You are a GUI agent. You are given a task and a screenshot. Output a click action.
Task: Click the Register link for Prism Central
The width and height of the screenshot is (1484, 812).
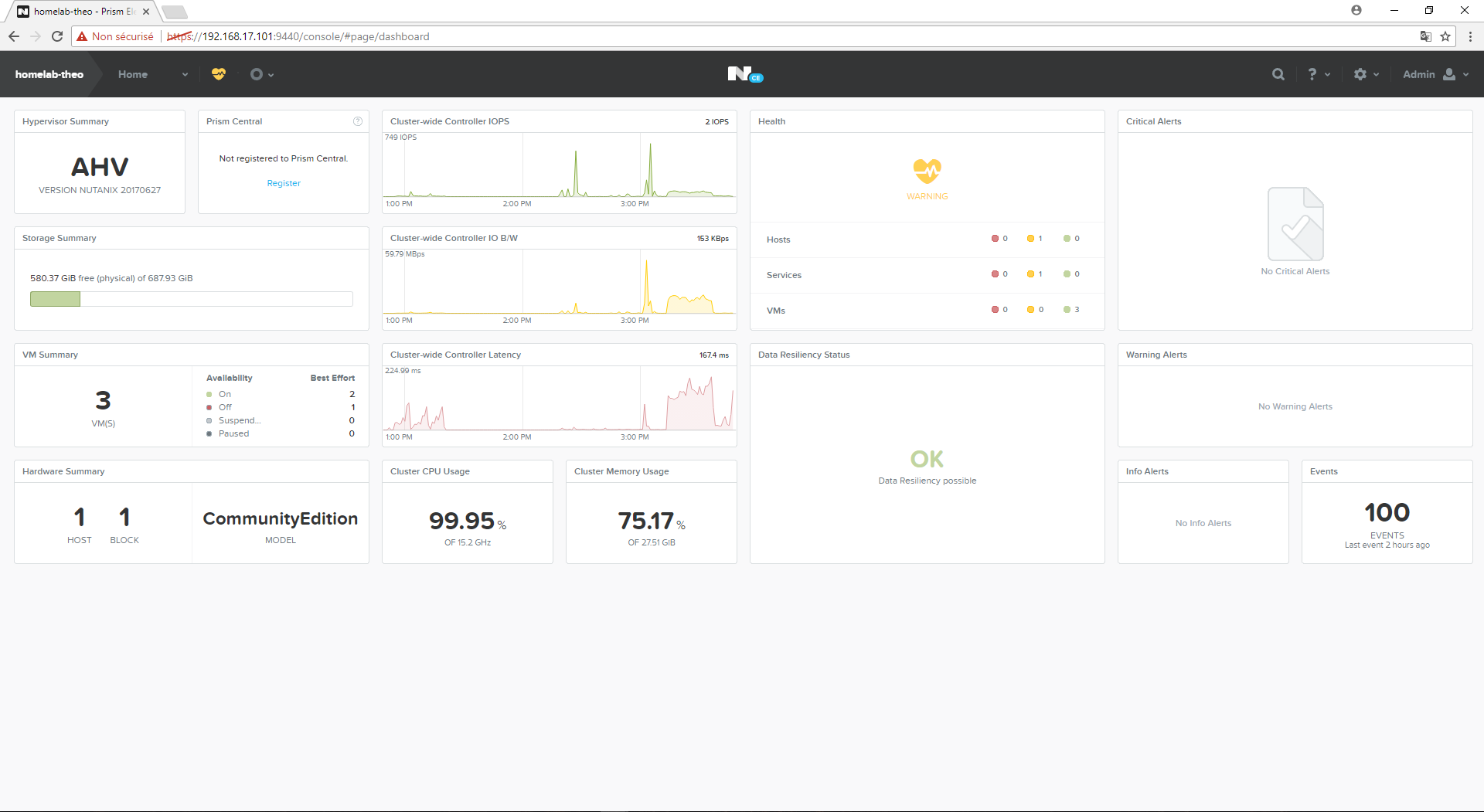[x=284, y=183]
